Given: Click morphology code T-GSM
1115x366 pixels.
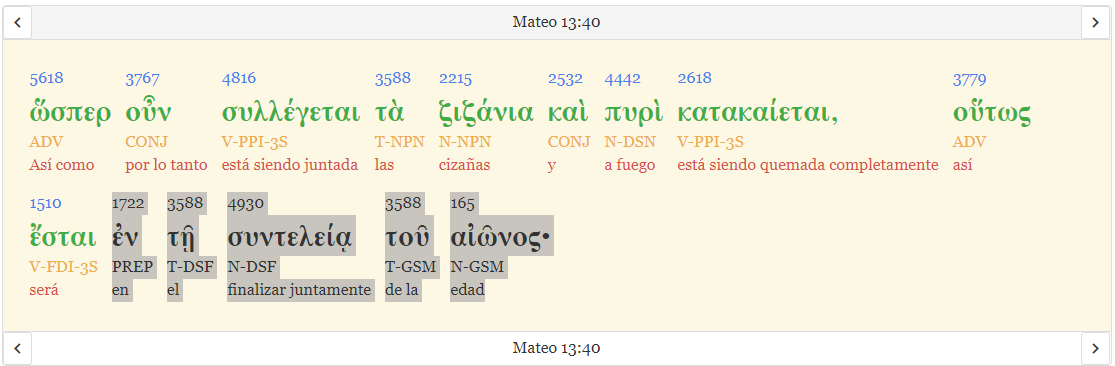Looking at the screenshot, I should click(x=410, y=268).
